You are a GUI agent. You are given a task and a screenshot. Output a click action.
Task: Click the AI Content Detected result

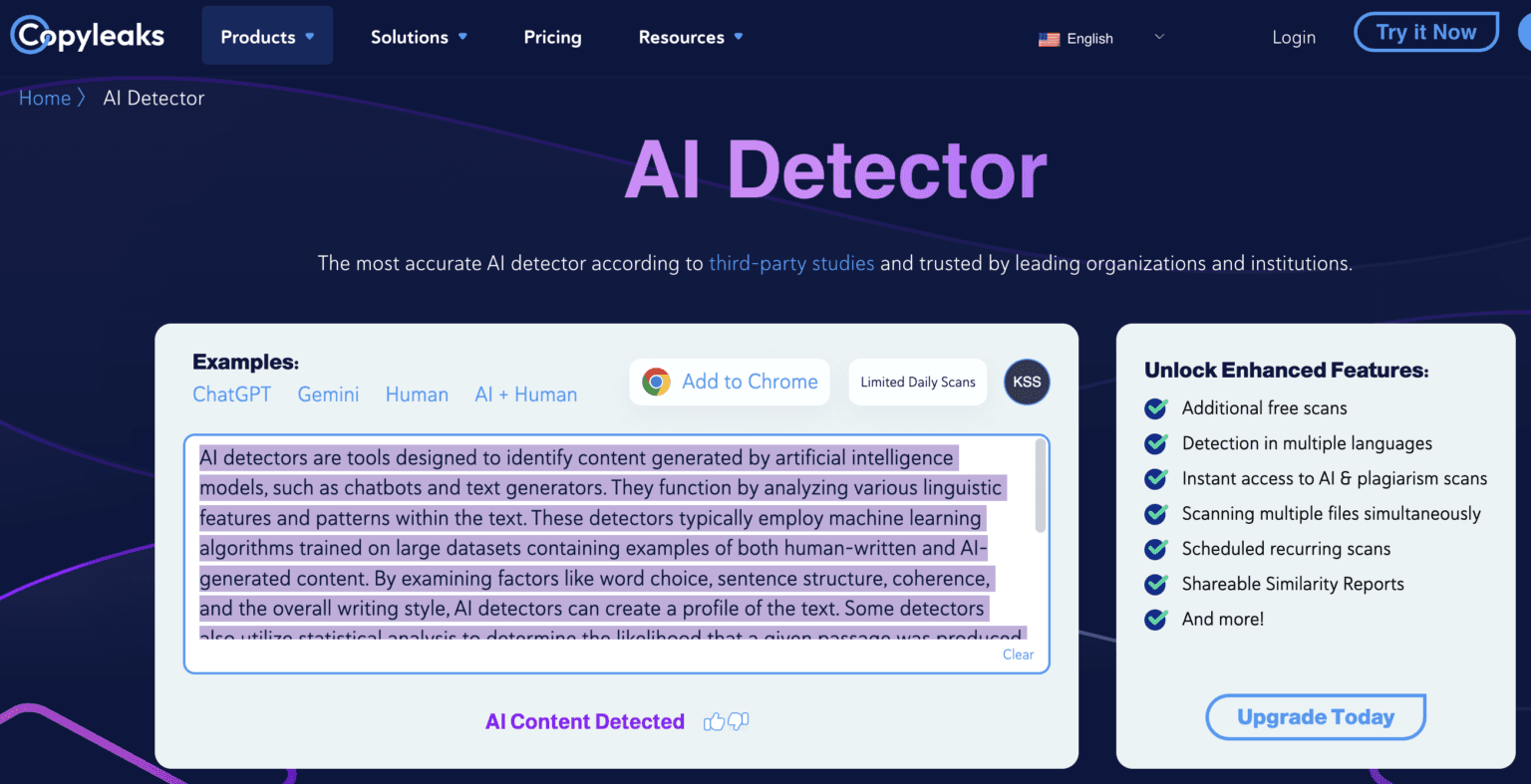click(x=585, y=721)
